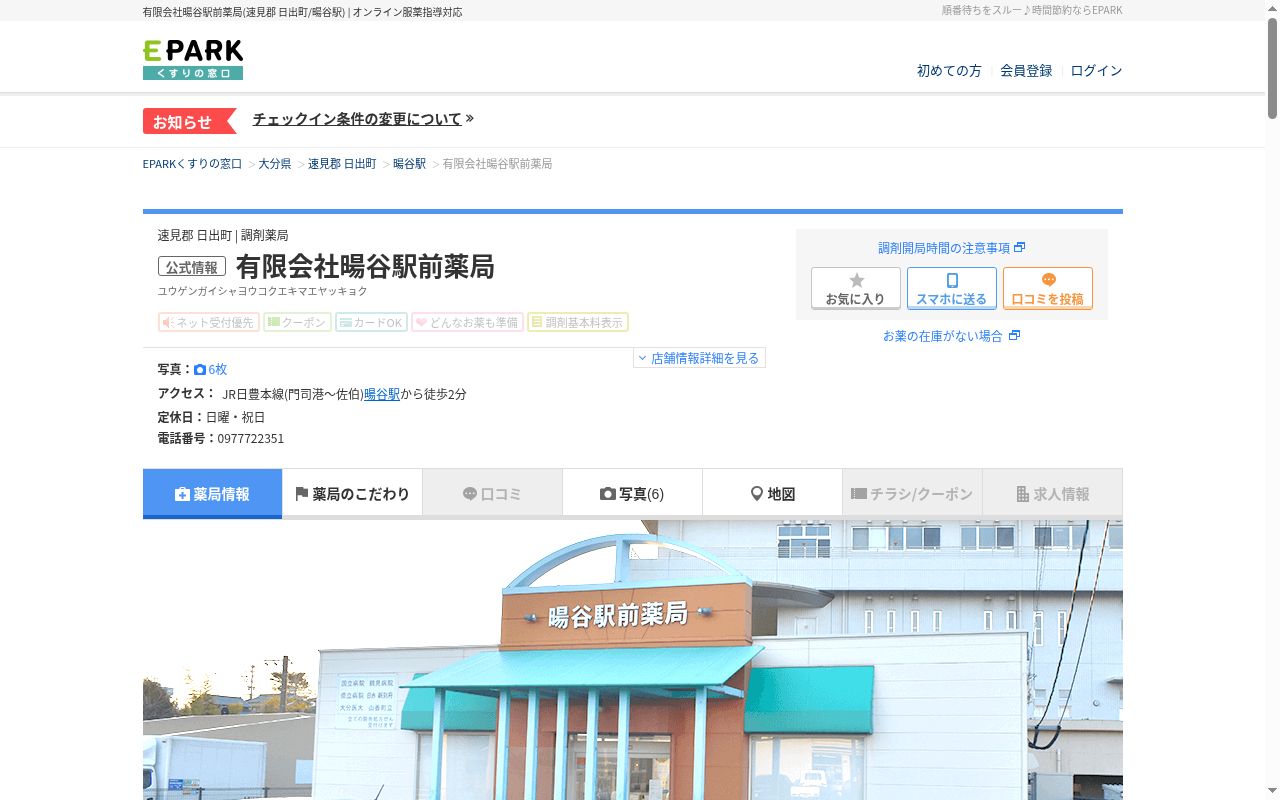Click the external link icon beside 調剤開局時間の注意事項
1280x800 pixels.
1020,248
